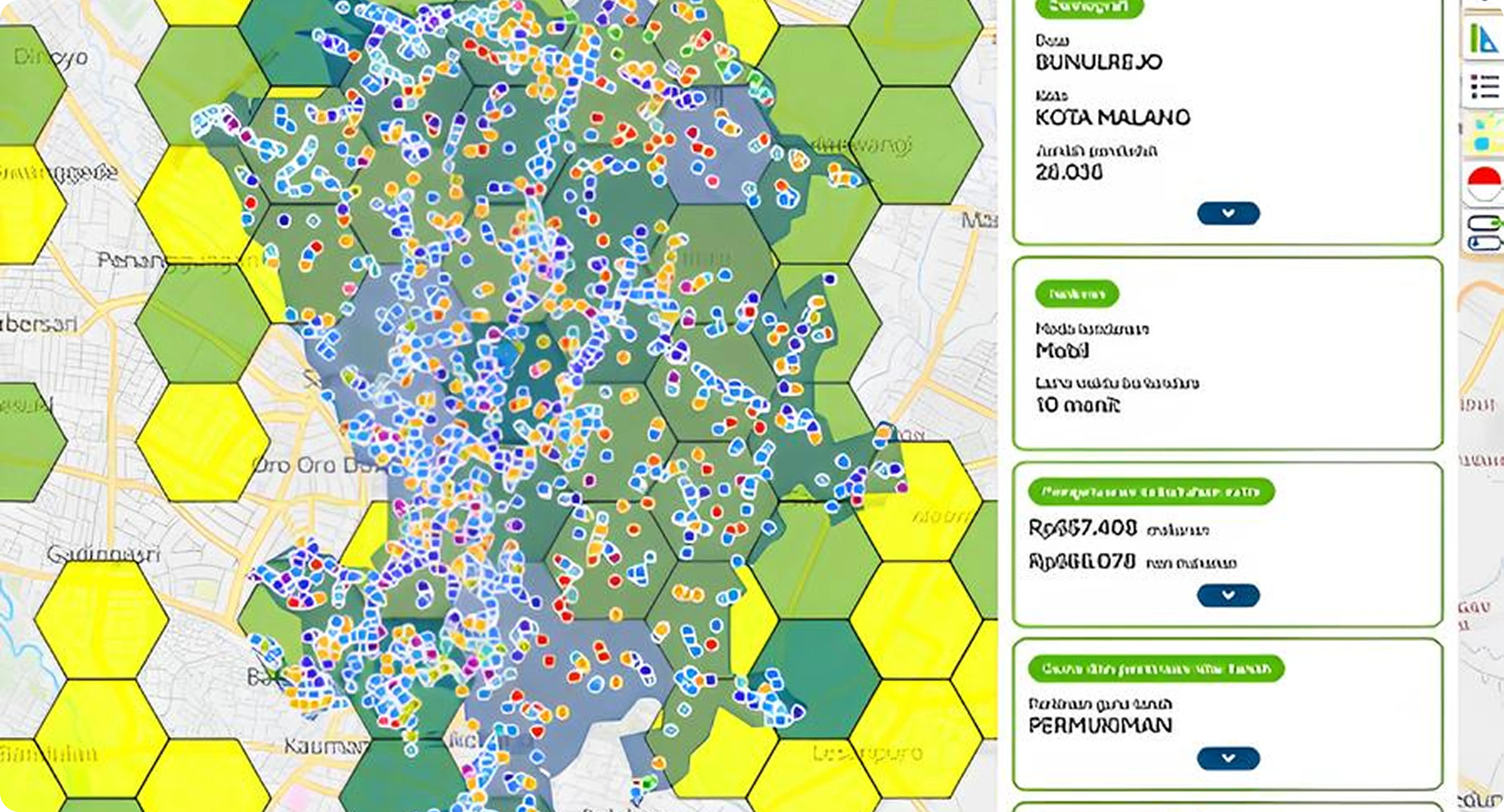Click the Kauman label on the map
1504x812 pixels.
tap(326, 745)
